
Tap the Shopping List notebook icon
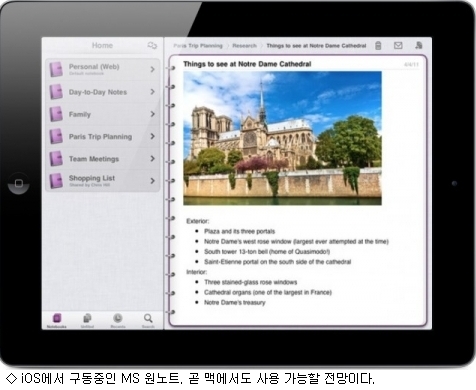[x=56, y=181]
